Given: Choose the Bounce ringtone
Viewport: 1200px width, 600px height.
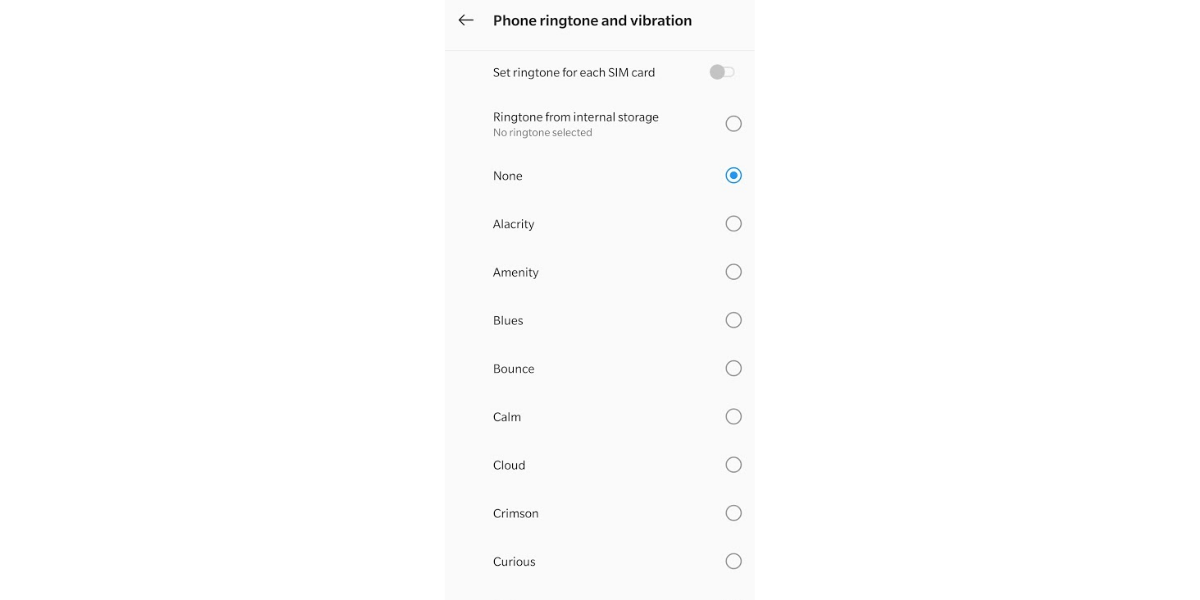Looking at the screenshot, I should coord(733,368).
